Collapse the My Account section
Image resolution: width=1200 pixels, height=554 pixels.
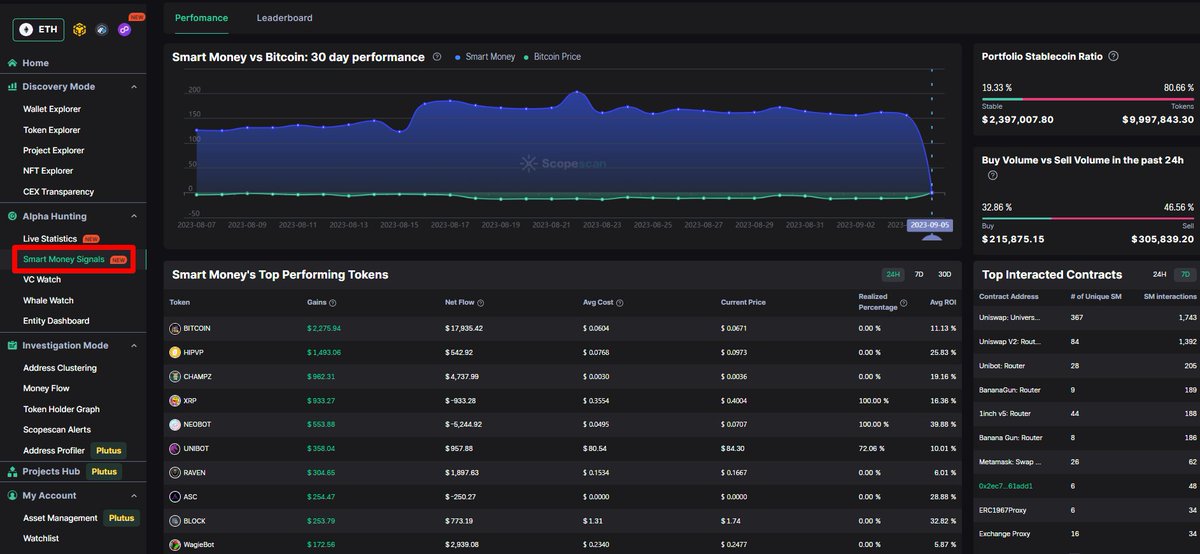133,495
